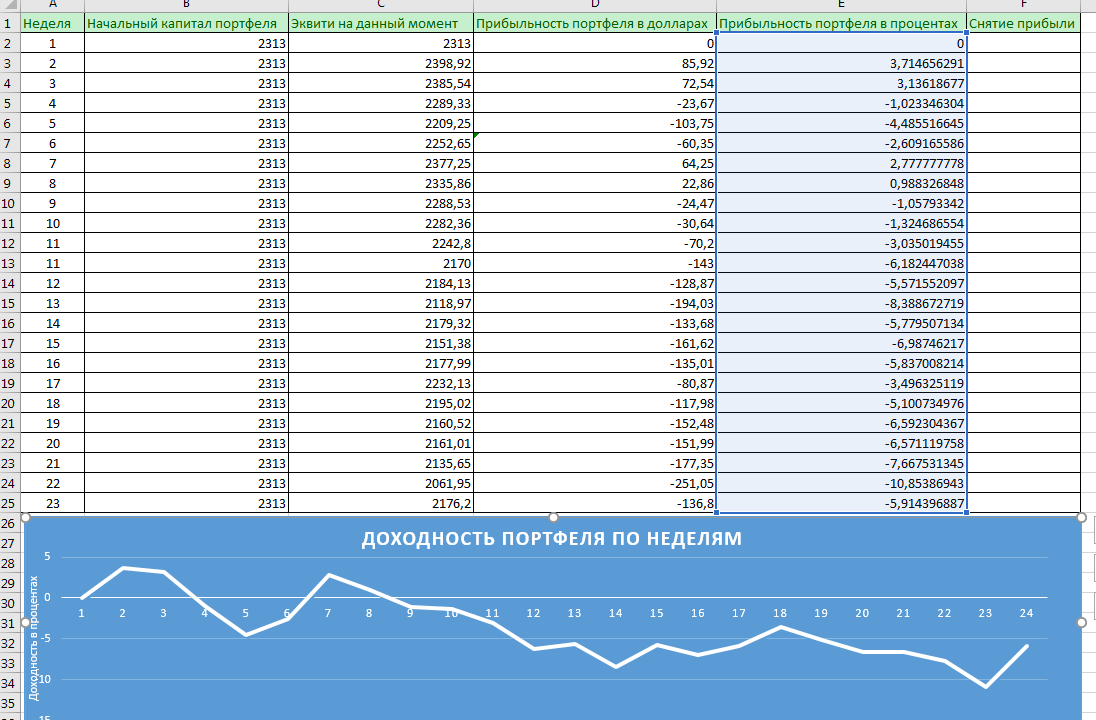Select the row 13 header
The width and height of the screenshot is (1096, 720).
[x=10, y=263]
